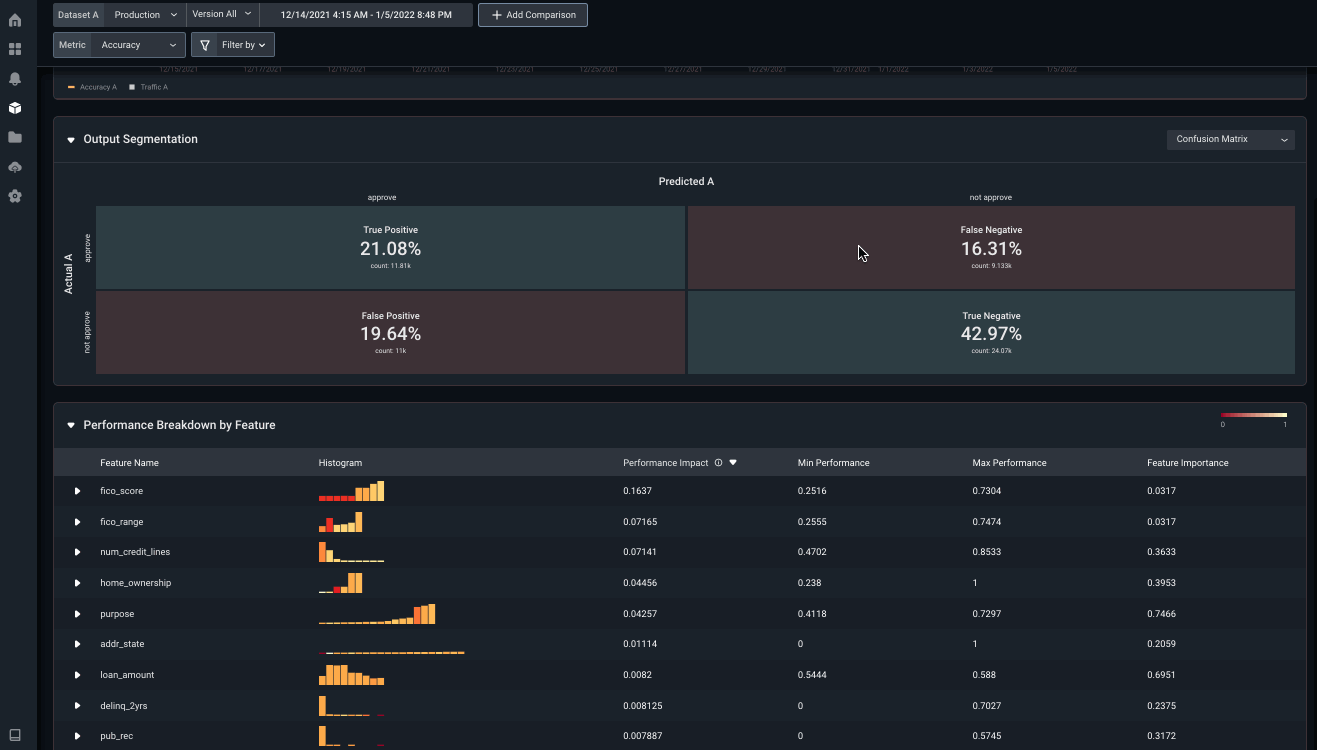Click the Add Comparison button

pyautogui.click(x=533, y=15)
